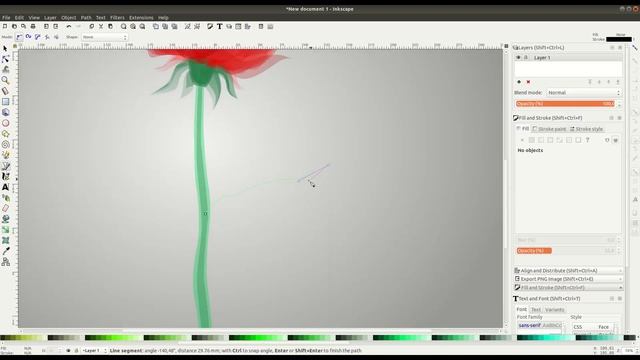
Task: Open the Filters menu
Action: click(x=117, y=18)
